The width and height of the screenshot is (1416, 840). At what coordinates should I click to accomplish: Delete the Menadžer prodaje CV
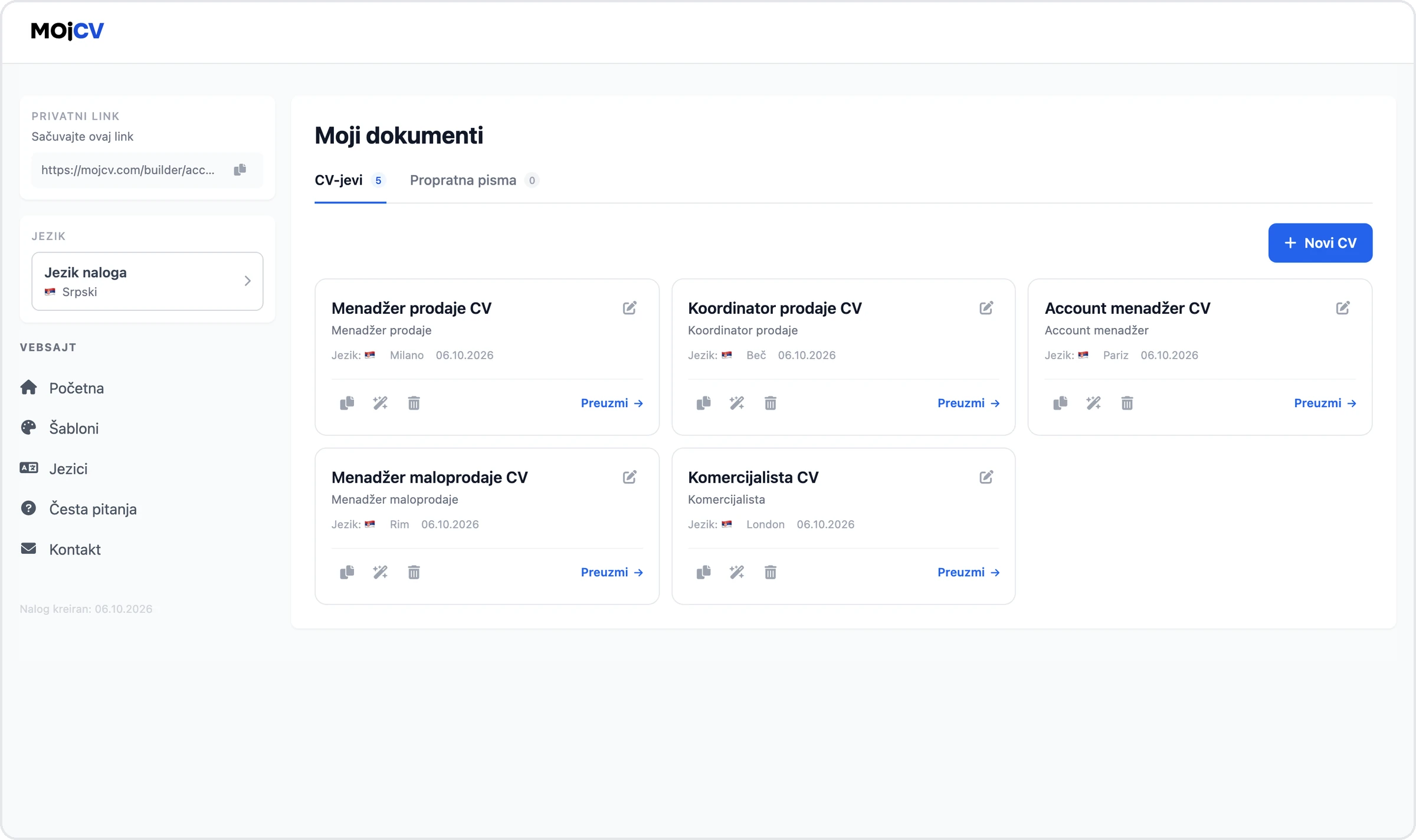click(414, 403)
